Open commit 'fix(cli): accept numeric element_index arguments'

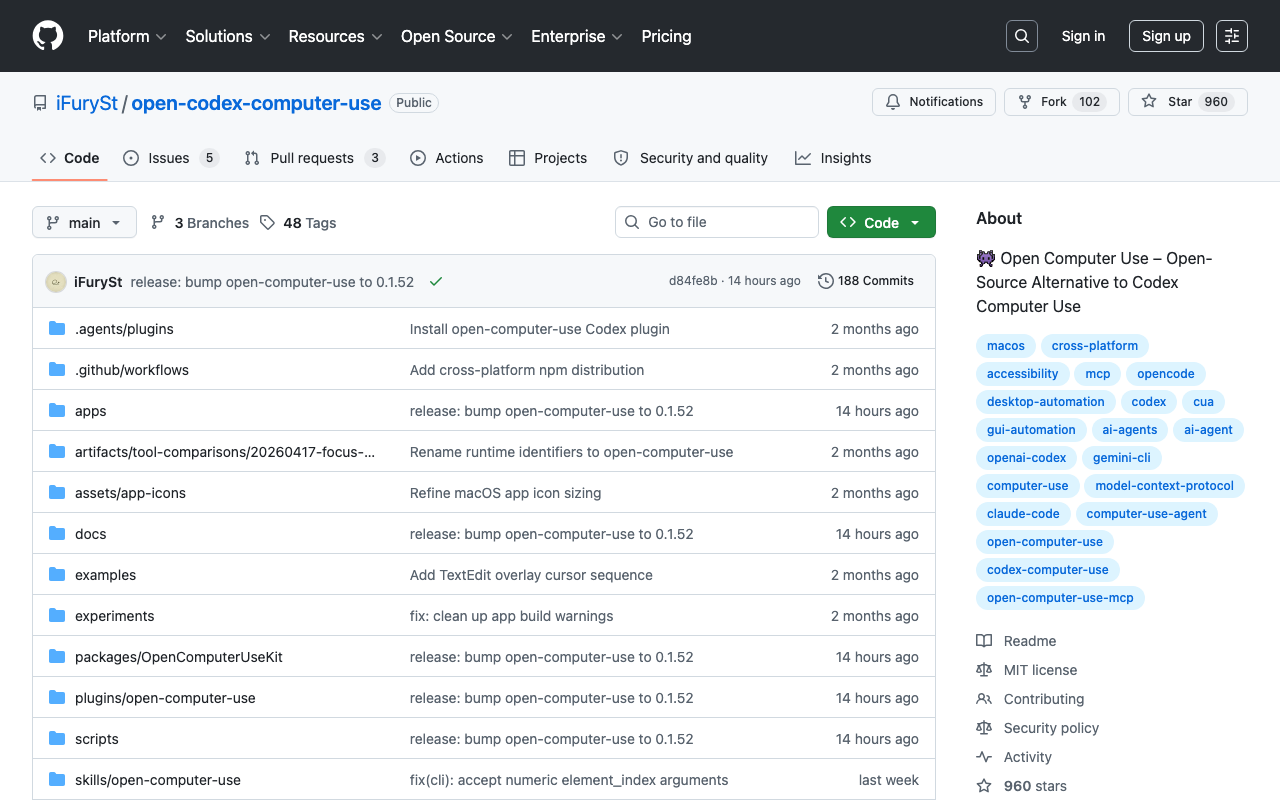coord(569,780)
